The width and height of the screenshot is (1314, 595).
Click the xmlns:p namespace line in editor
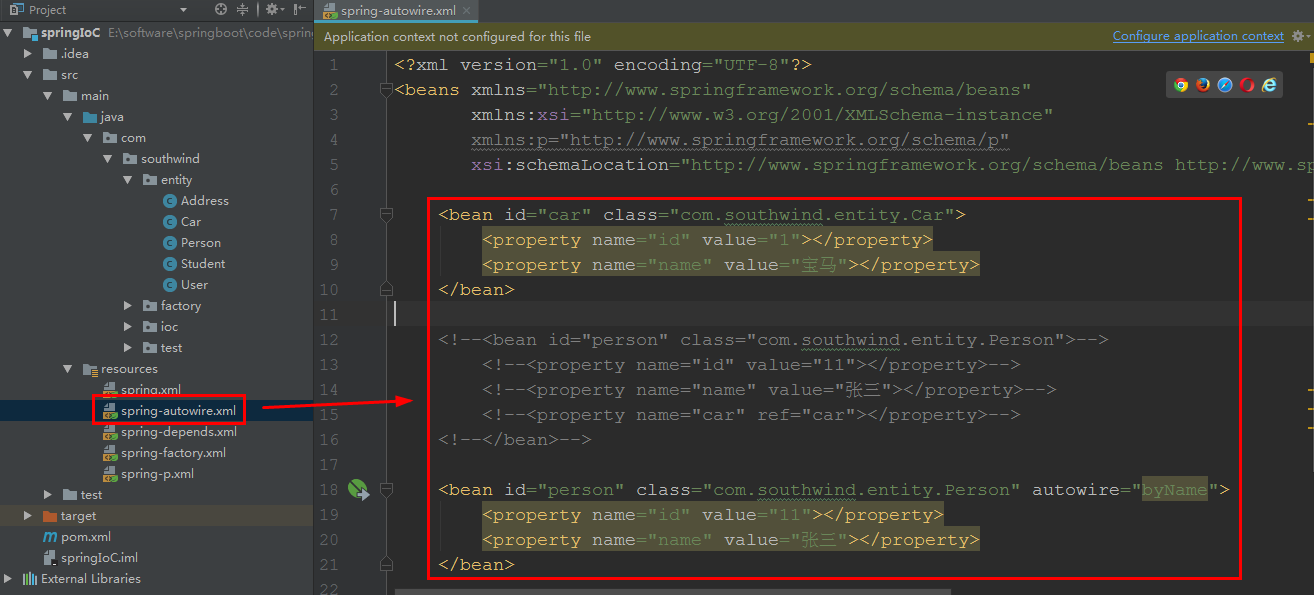741,140
